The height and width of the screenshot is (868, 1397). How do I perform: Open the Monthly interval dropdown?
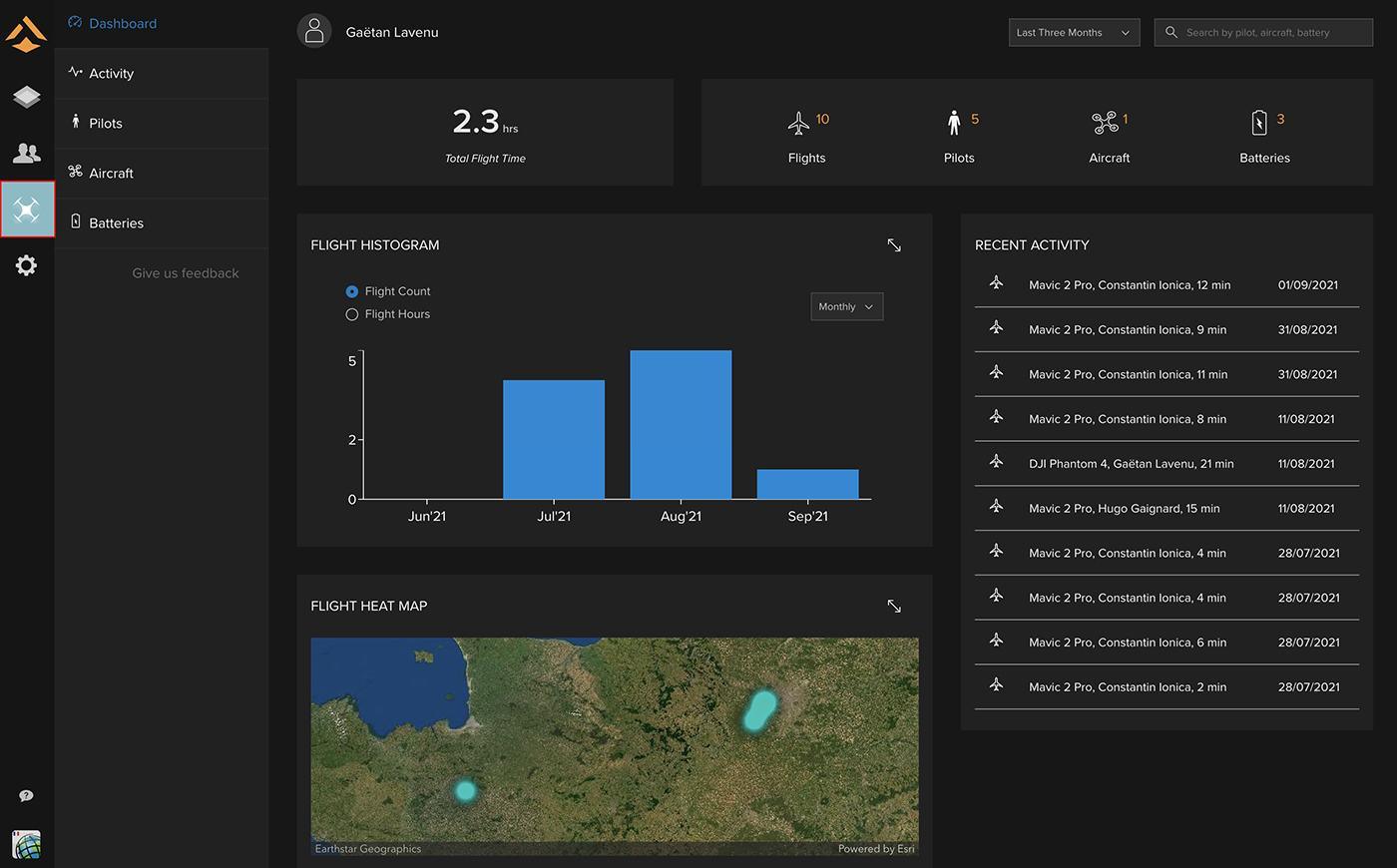coord(846,307)
